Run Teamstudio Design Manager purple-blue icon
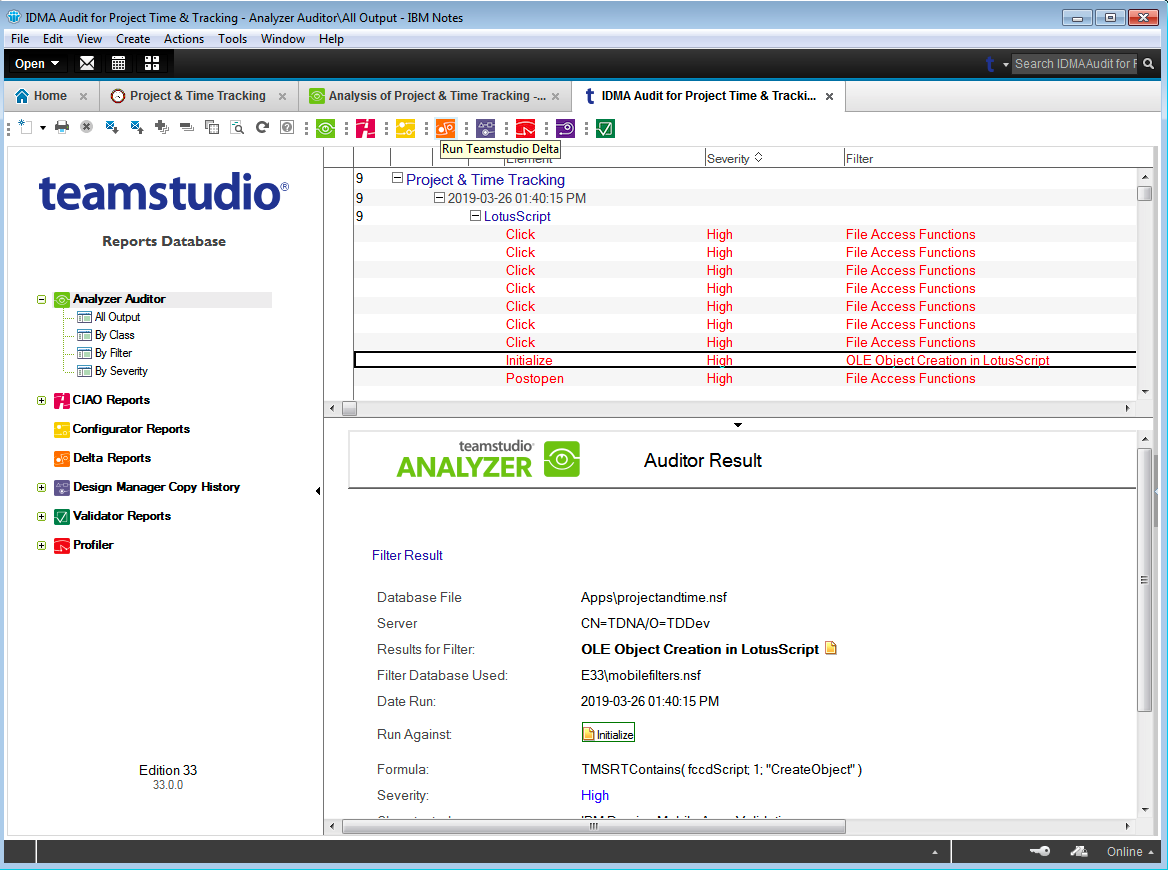The width and height of the screenshot is (1168, 870). click(486, 129)
